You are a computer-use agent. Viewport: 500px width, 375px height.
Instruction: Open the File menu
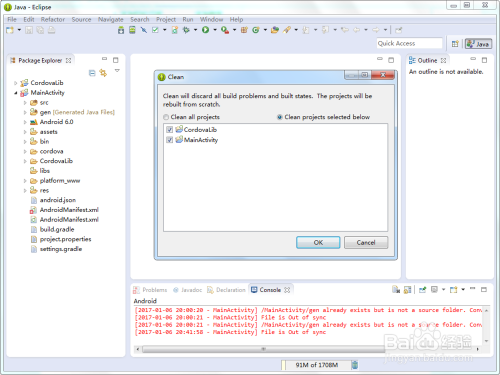12,19
